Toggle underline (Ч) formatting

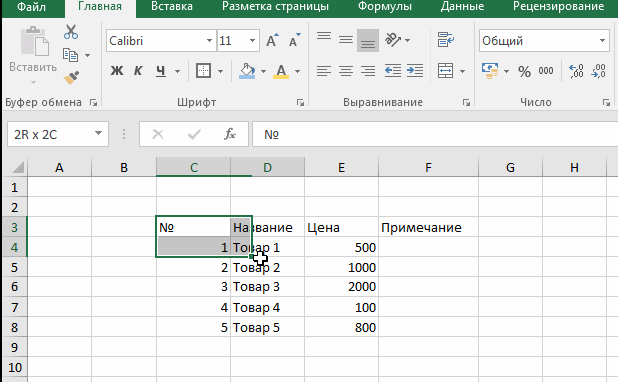point(160,71)
